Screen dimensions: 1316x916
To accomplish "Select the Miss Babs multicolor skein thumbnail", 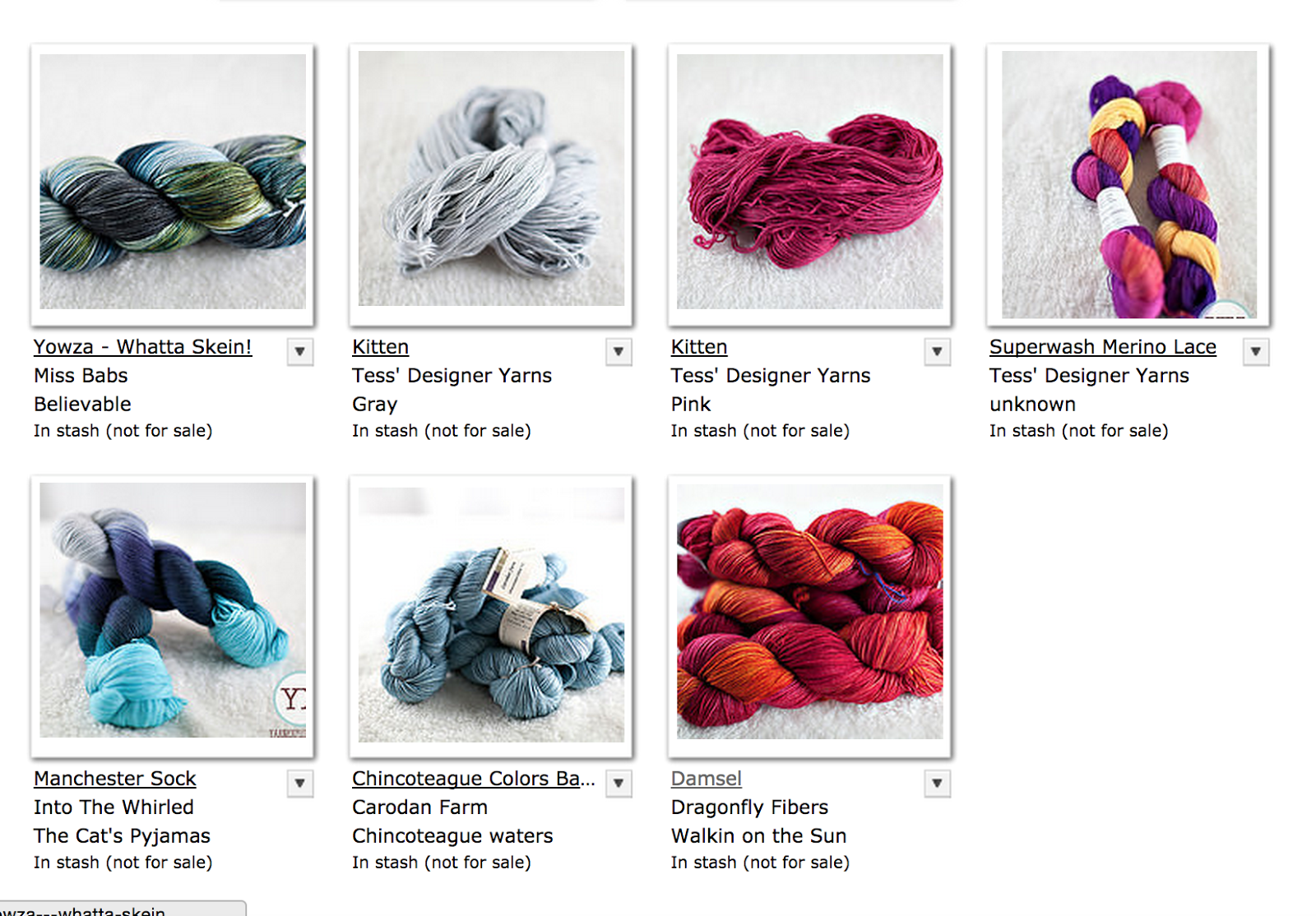I will point(173,182).
